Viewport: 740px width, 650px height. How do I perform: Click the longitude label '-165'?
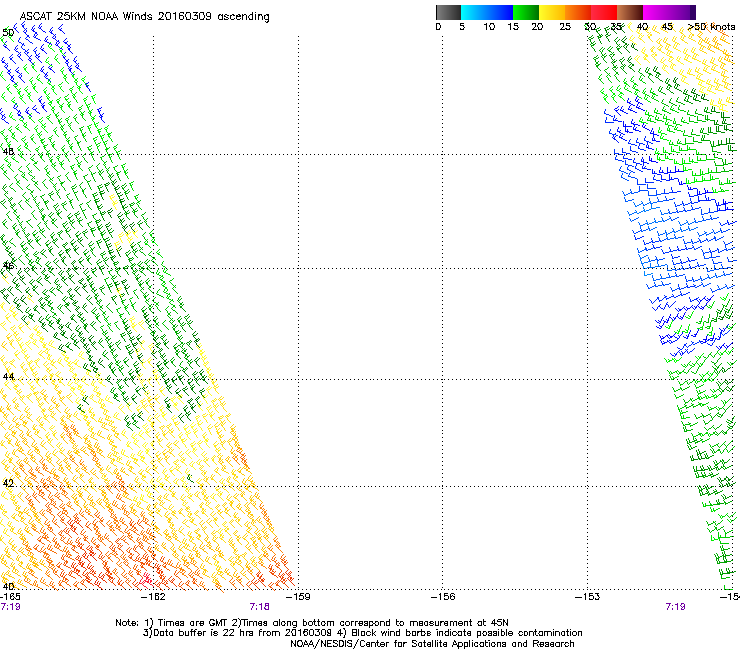click(10, 597)
